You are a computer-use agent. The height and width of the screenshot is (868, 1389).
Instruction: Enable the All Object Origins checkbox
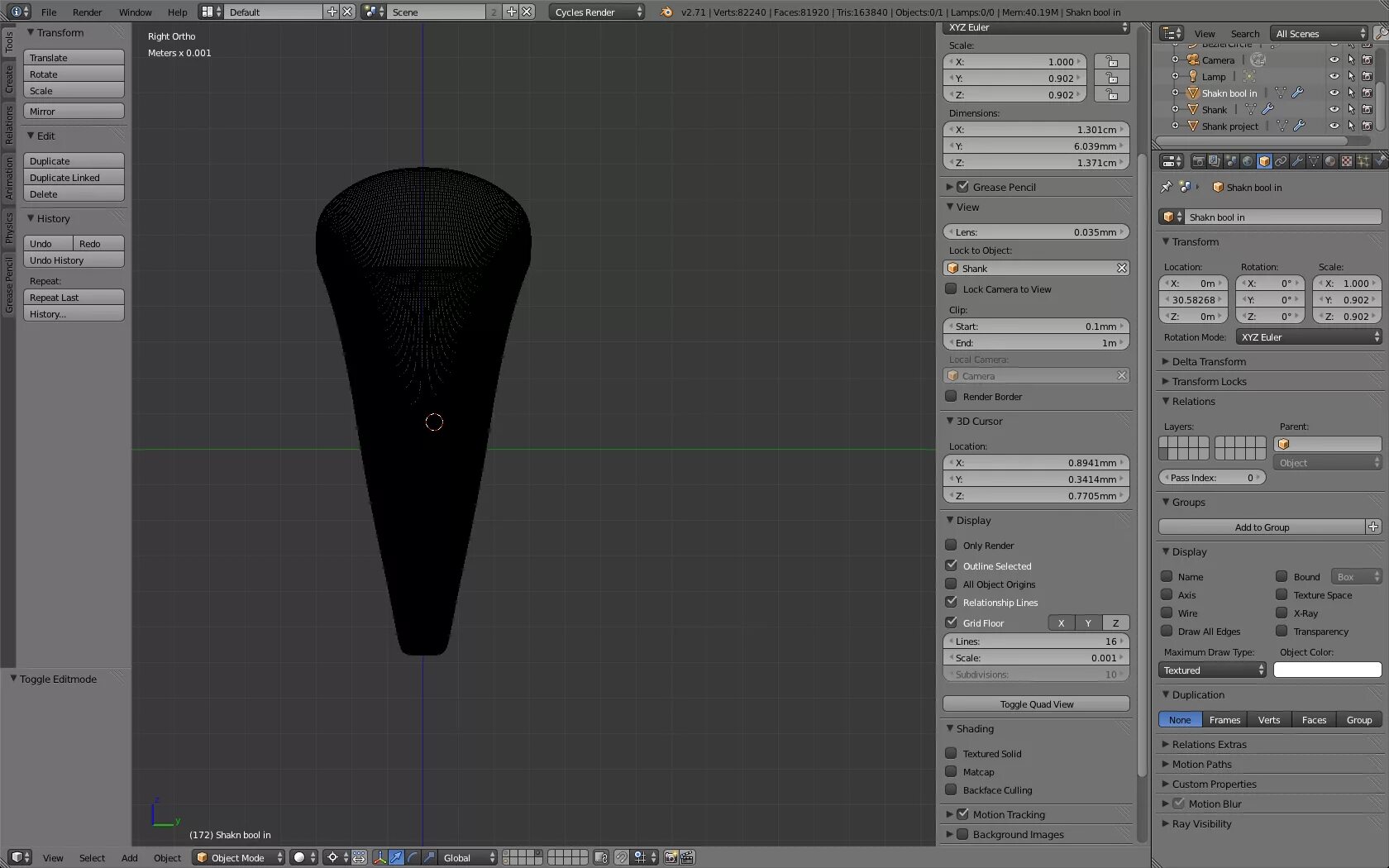pos(951,584)
